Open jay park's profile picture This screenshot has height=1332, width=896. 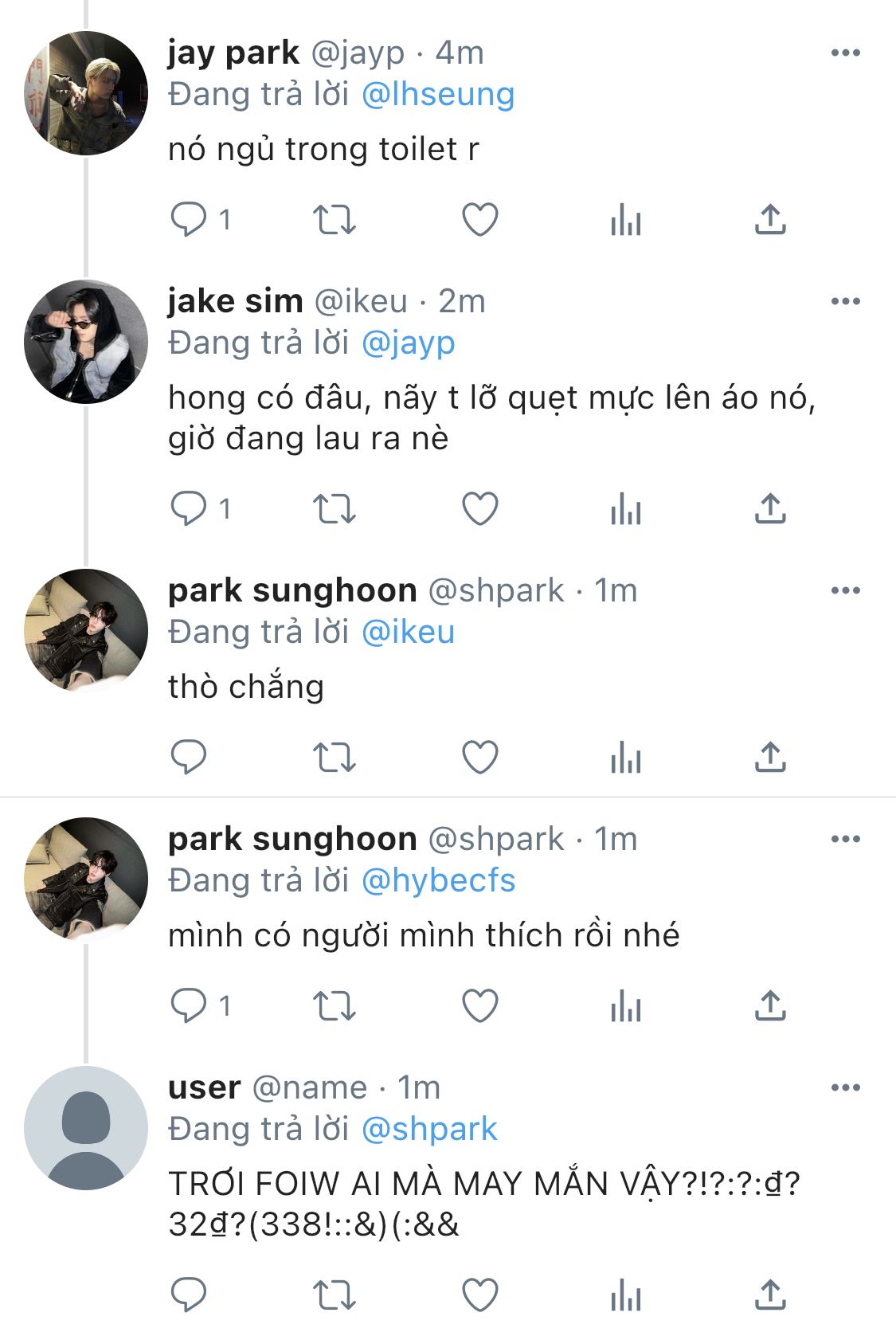86,93
